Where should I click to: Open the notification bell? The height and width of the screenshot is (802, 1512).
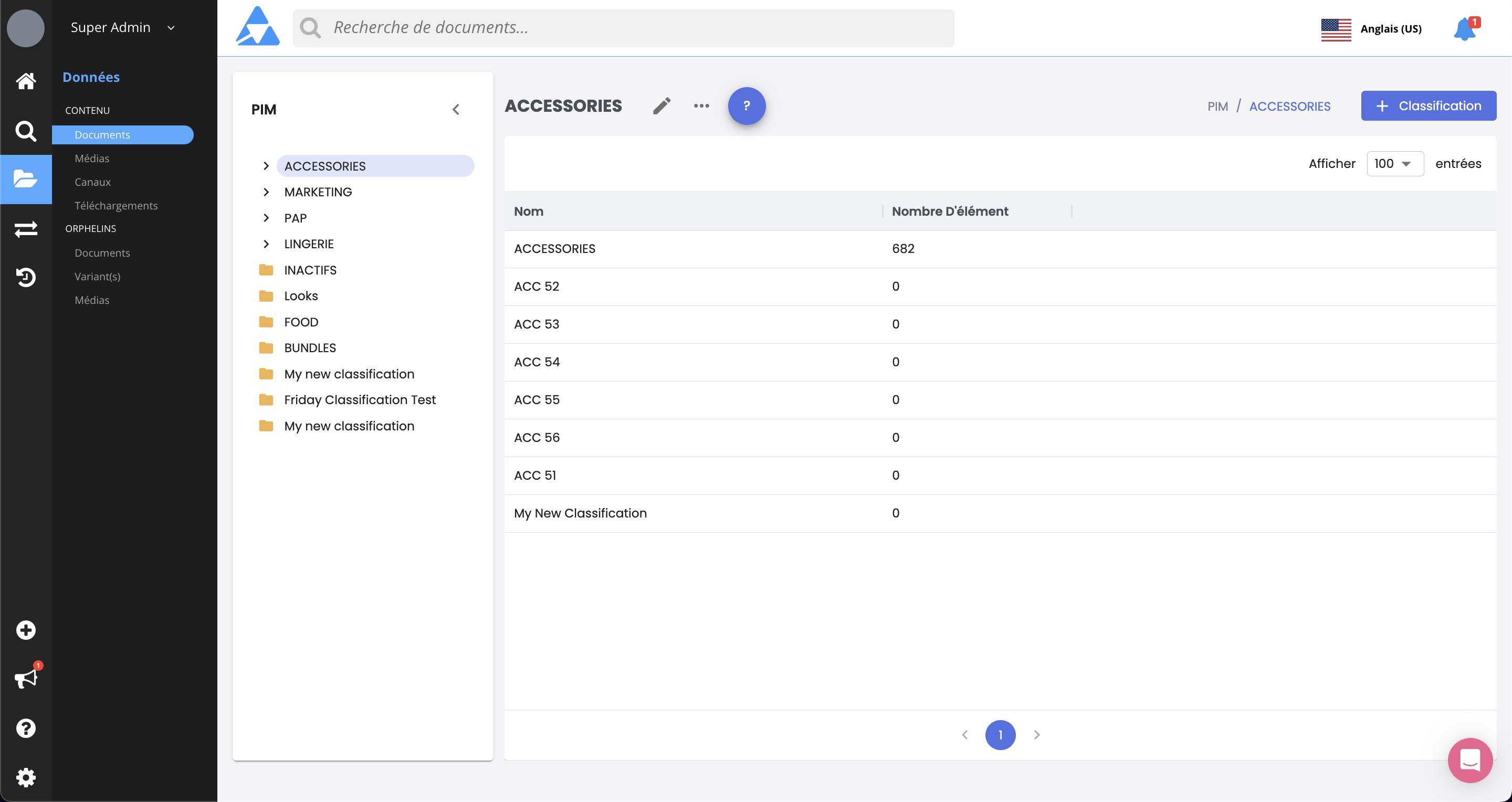click(1465, 29)
